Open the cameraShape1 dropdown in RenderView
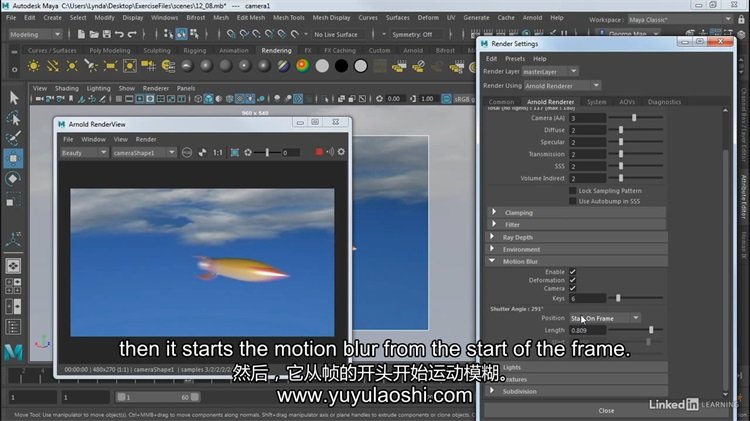This screenshot has width=750, height=421. tap(144, 153)
